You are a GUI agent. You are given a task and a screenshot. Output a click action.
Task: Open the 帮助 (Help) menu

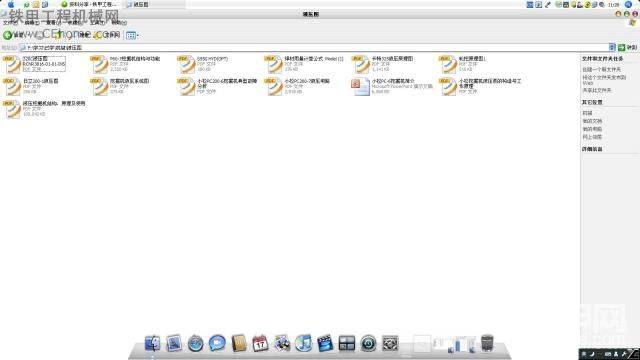(x=119, y=23)
